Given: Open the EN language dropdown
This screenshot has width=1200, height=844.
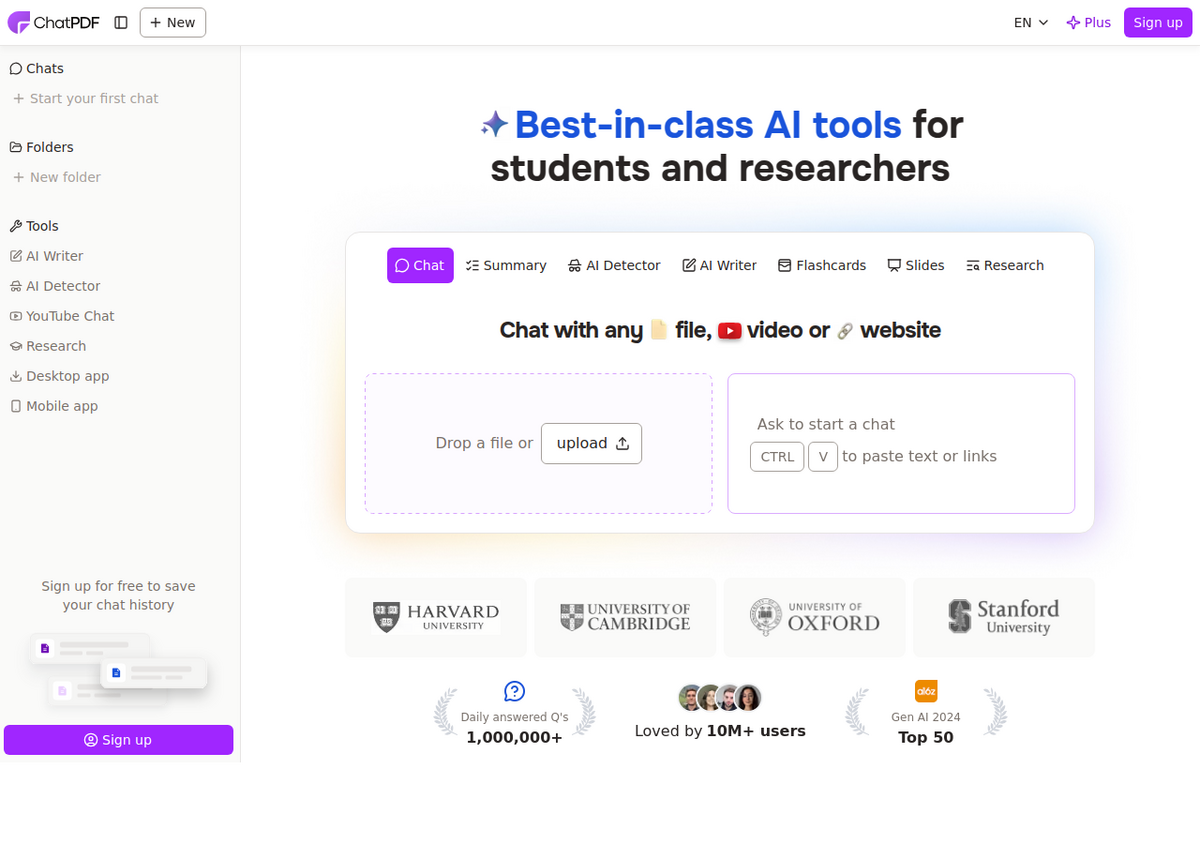Looking at the screenshot, I should tap(1031, 22).
